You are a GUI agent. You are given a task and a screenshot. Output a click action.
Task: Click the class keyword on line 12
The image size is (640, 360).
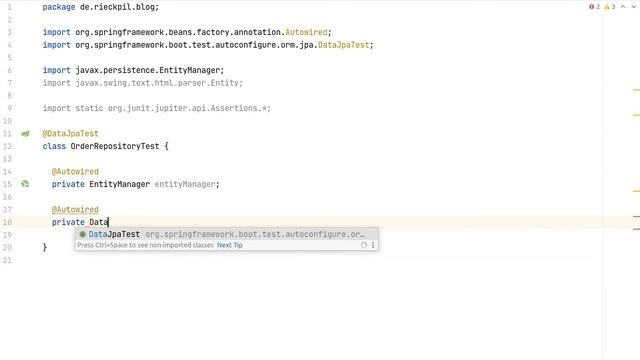click(x=54, y=146)
